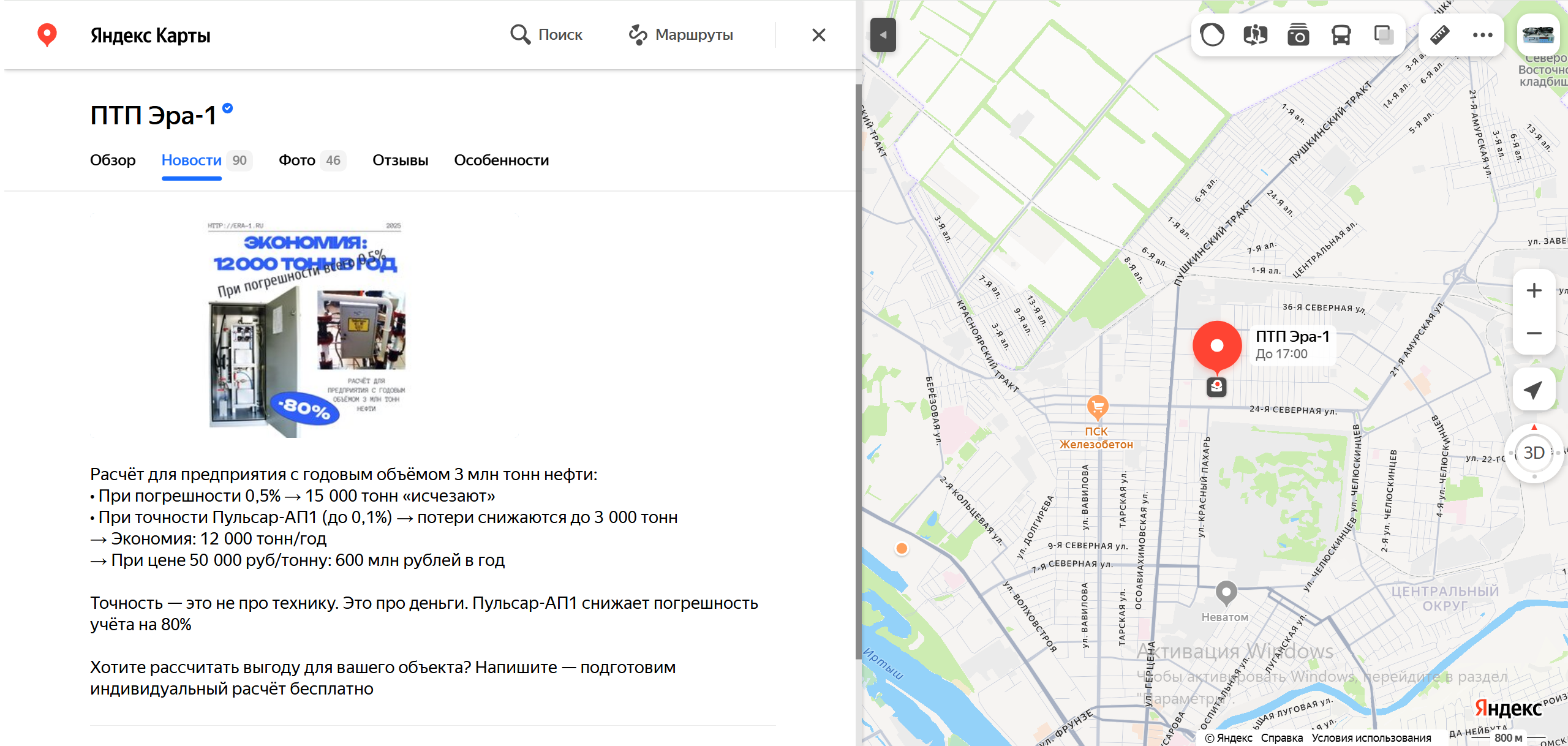
Task: Close the ПТП Эра-1 organization card
Action: point(819,35)
